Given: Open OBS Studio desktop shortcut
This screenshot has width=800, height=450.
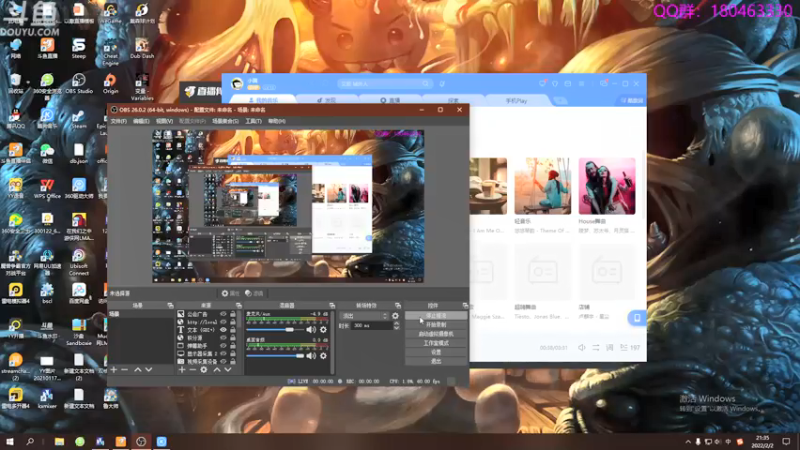Looking at the screenshot, I should (x=79, y=83).
